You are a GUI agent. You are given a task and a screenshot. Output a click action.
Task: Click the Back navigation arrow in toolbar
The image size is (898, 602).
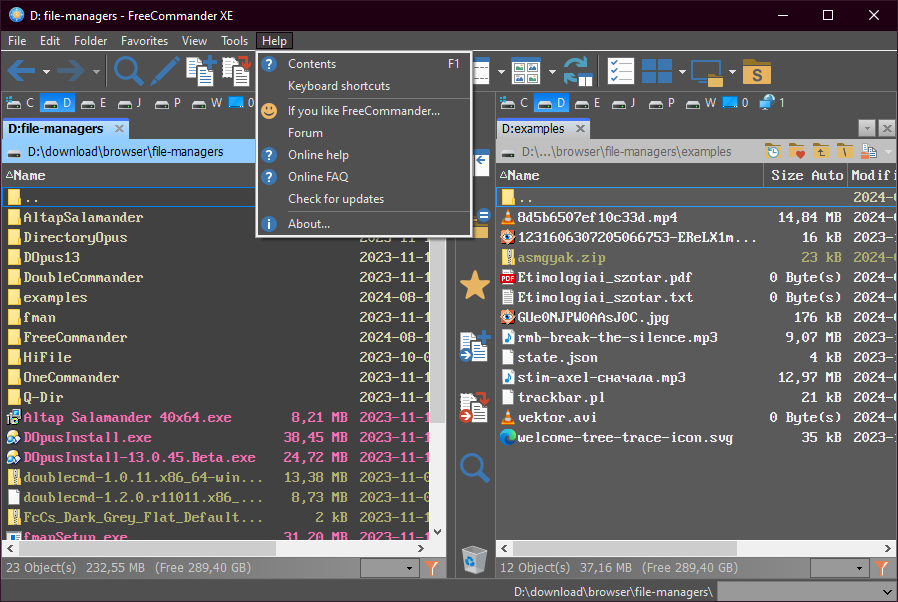click(21, 71)
